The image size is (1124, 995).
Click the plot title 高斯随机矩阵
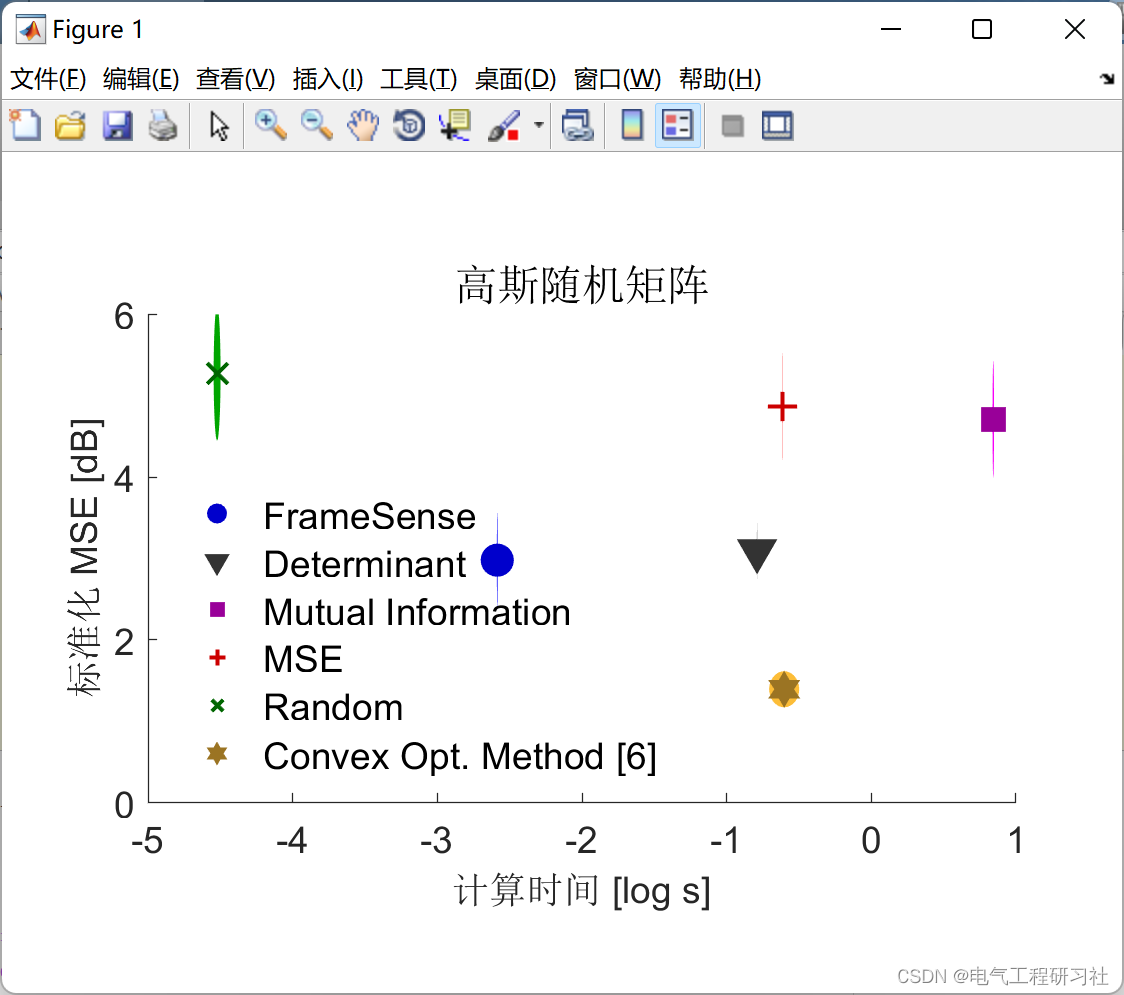click(582, 285)
